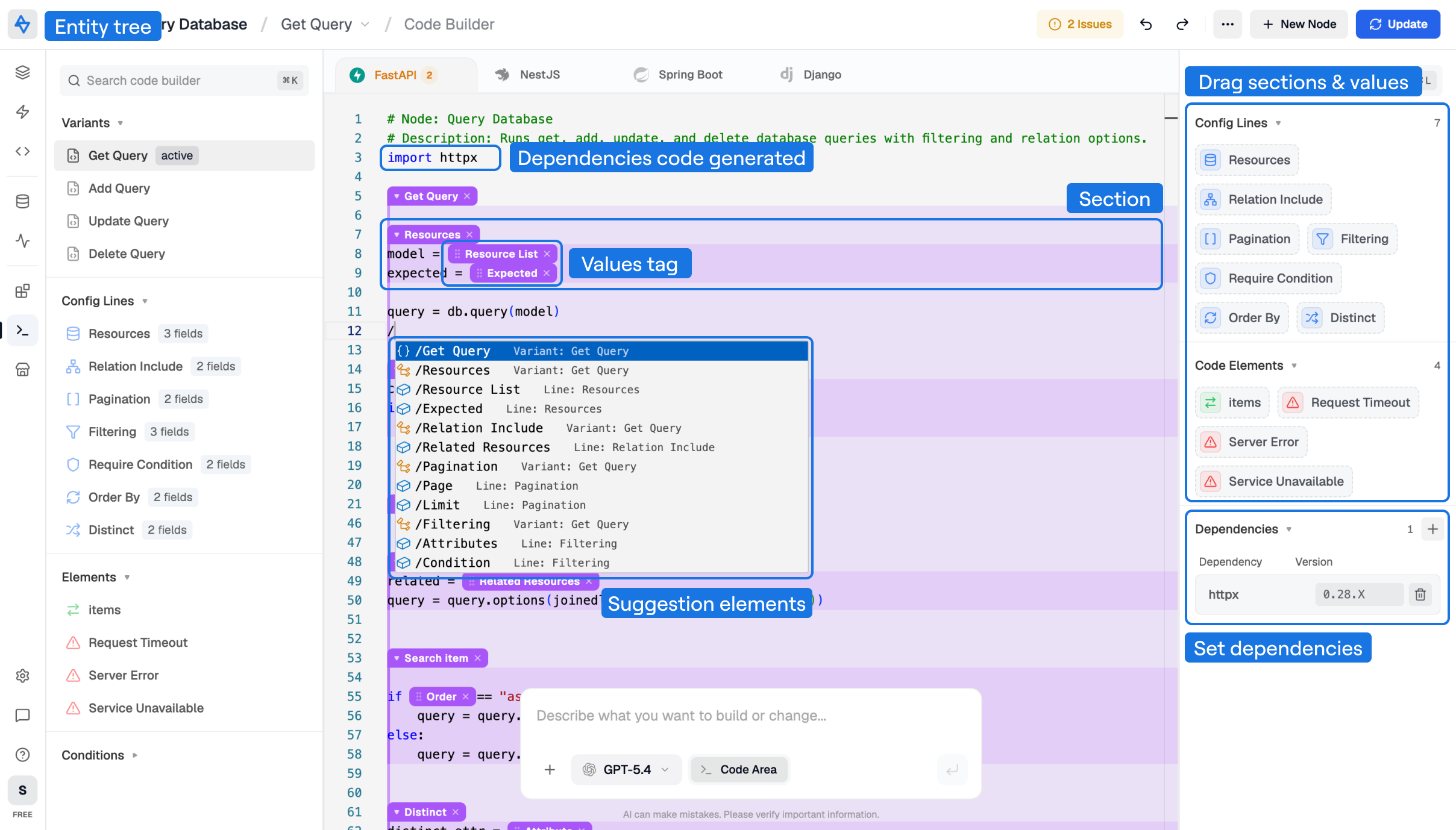Screen dimensions: 1456x830
Task: Click the lightning bolt sidebar icon
Action: coord(22,111)
